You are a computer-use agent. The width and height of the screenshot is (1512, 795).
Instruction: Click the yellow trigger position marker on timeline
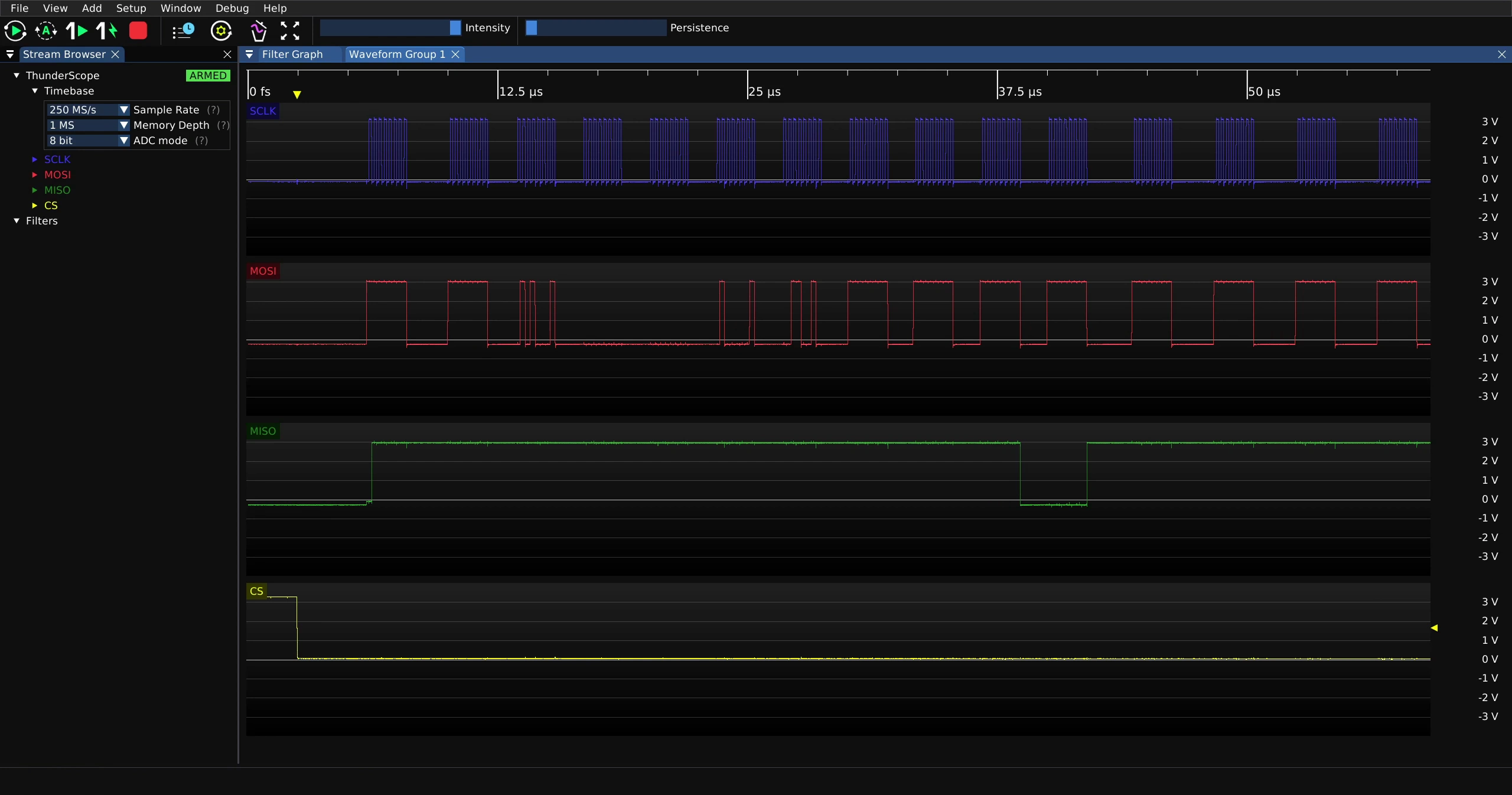(x=297, y=95)
